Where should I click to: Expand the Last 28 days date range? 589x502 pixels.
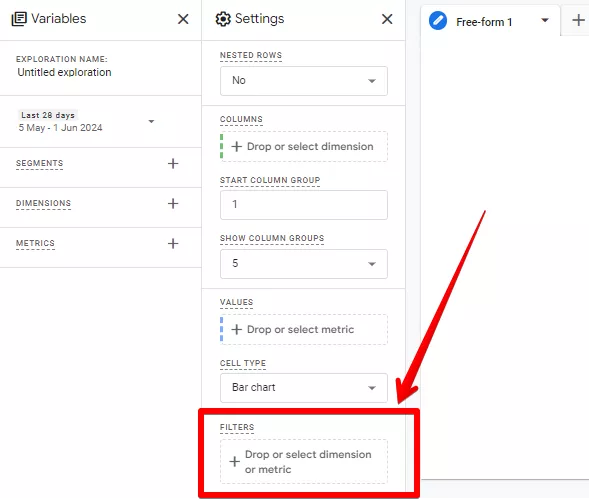point(86,121)
